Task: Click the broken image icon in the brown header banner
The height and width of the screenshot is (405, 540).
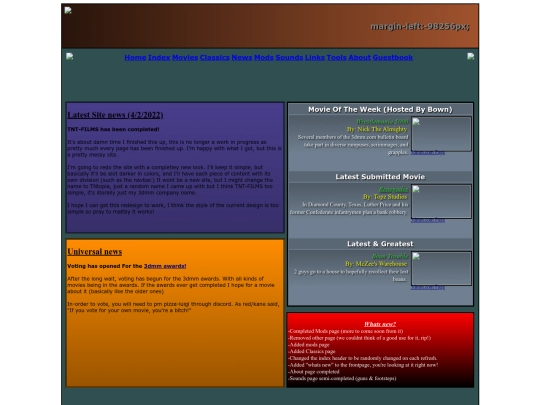Action: click(68, 10)
